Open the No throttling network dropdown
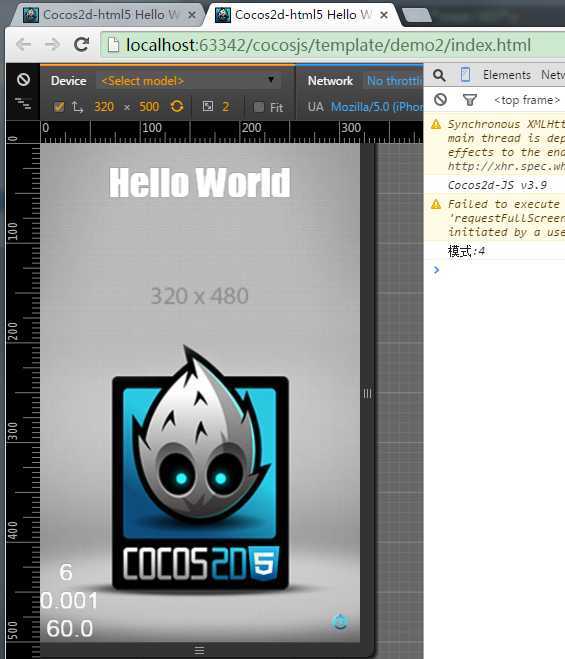The height and width of the screenshot is (659, 565). pos(394,81)
